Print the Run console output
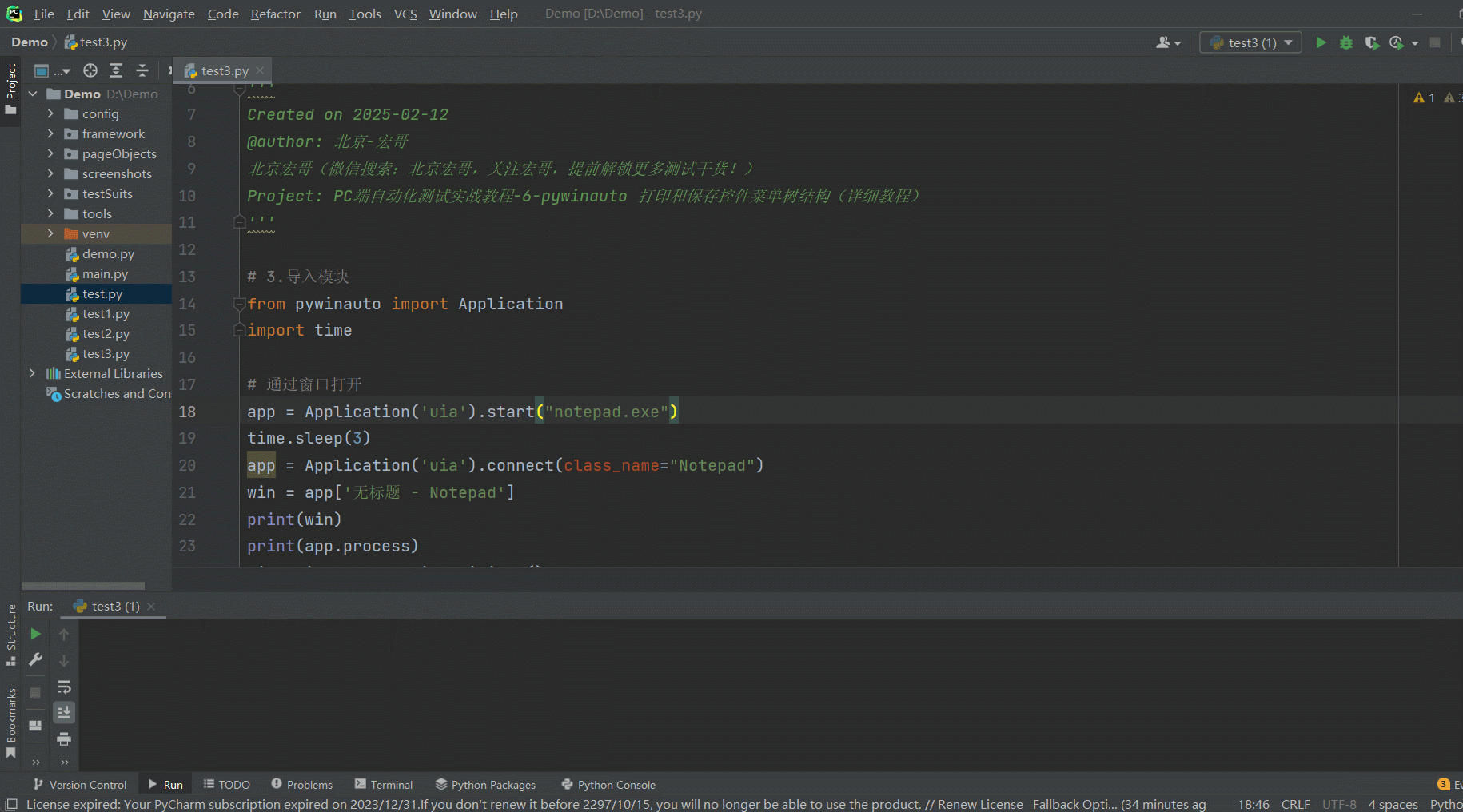 [x=64, y=738]
